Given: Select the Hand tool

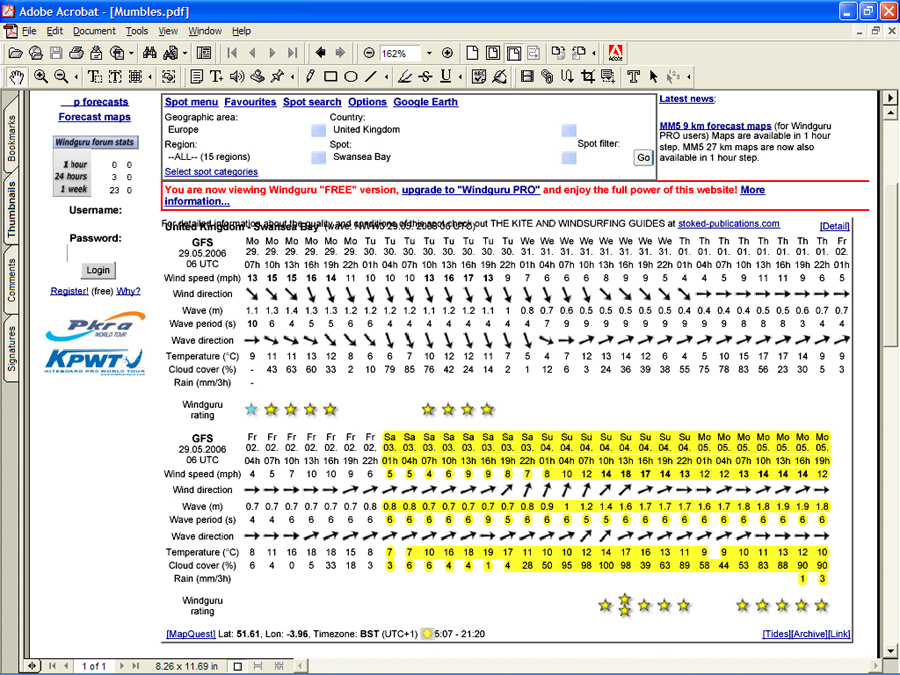Looking at the screenshot, I should 16,76.
